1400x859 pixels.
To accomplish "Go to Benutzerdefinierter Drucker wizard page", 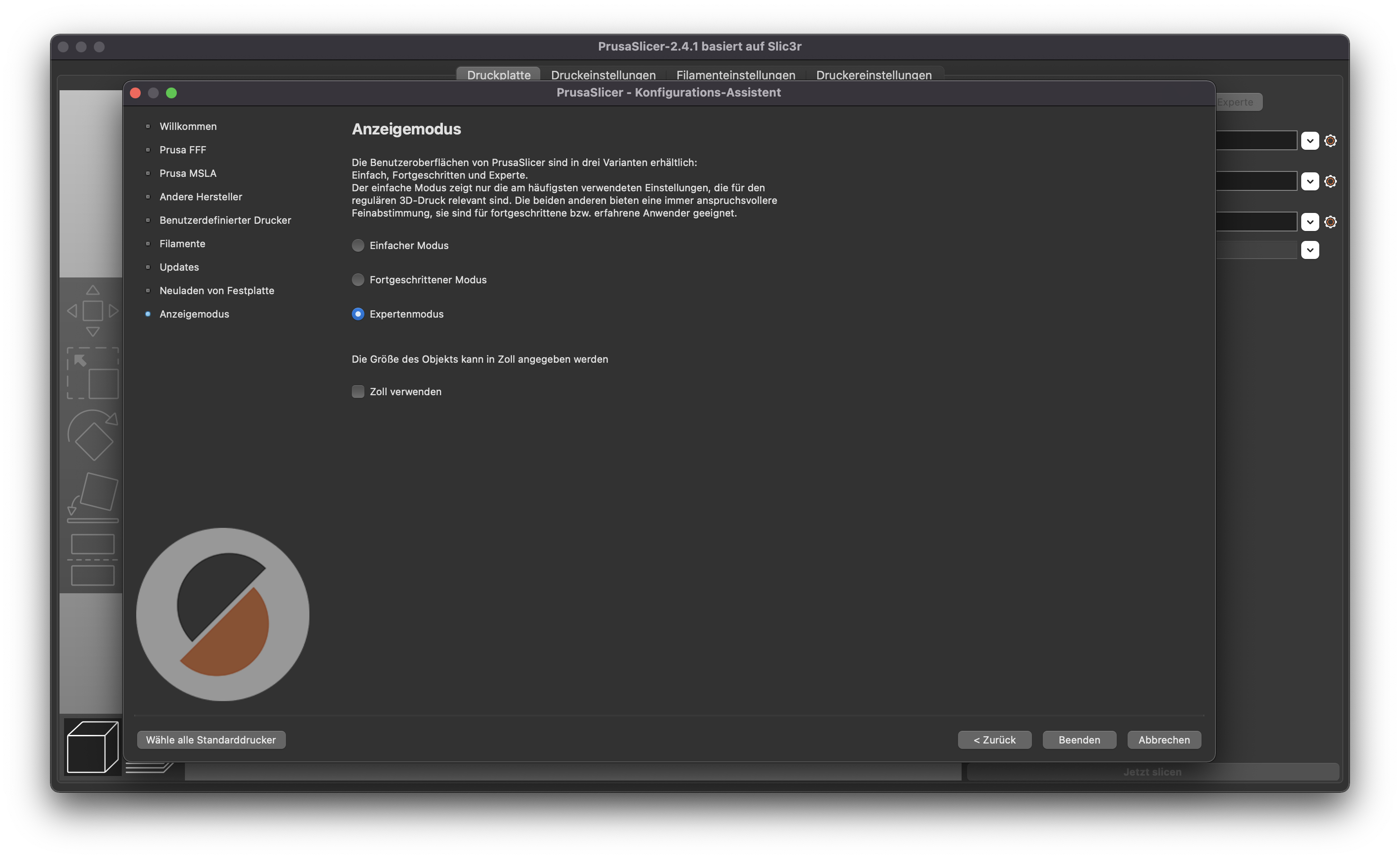I will pos(225,220).
